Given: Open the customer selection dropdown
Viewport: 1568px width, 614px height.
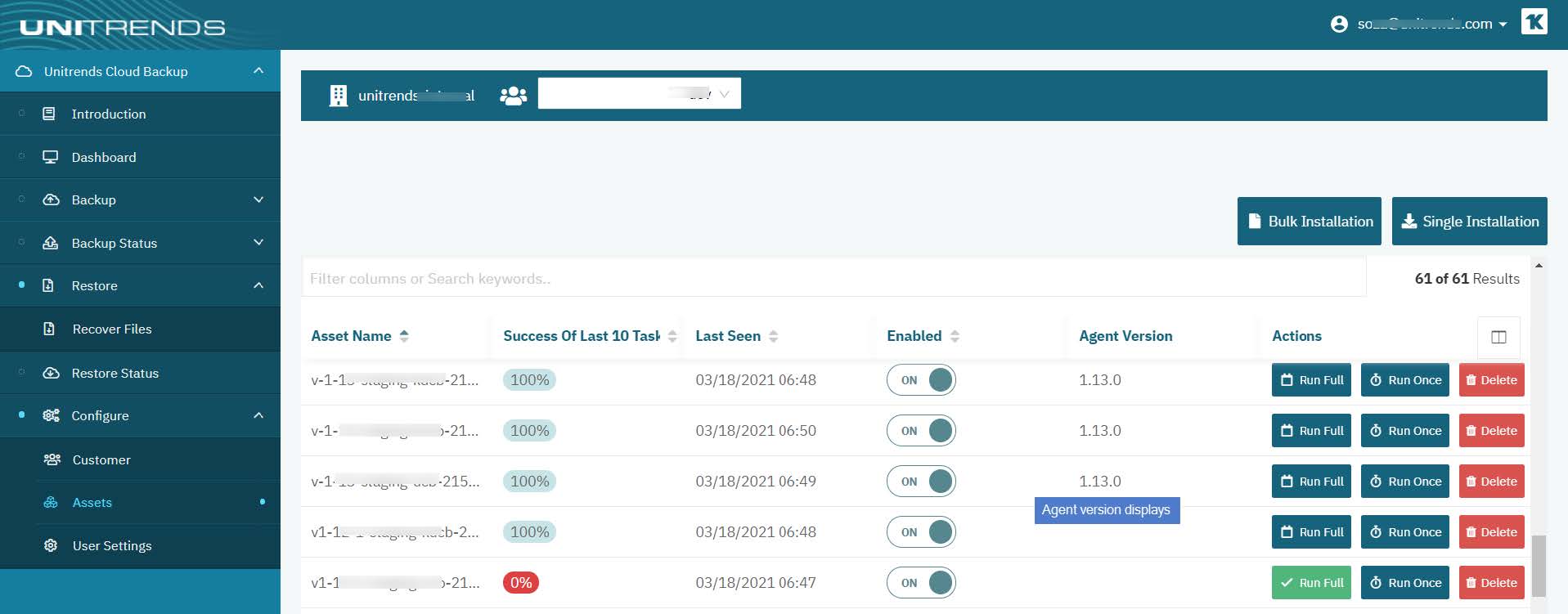Looking at the screenshot, I should [640, 93].
